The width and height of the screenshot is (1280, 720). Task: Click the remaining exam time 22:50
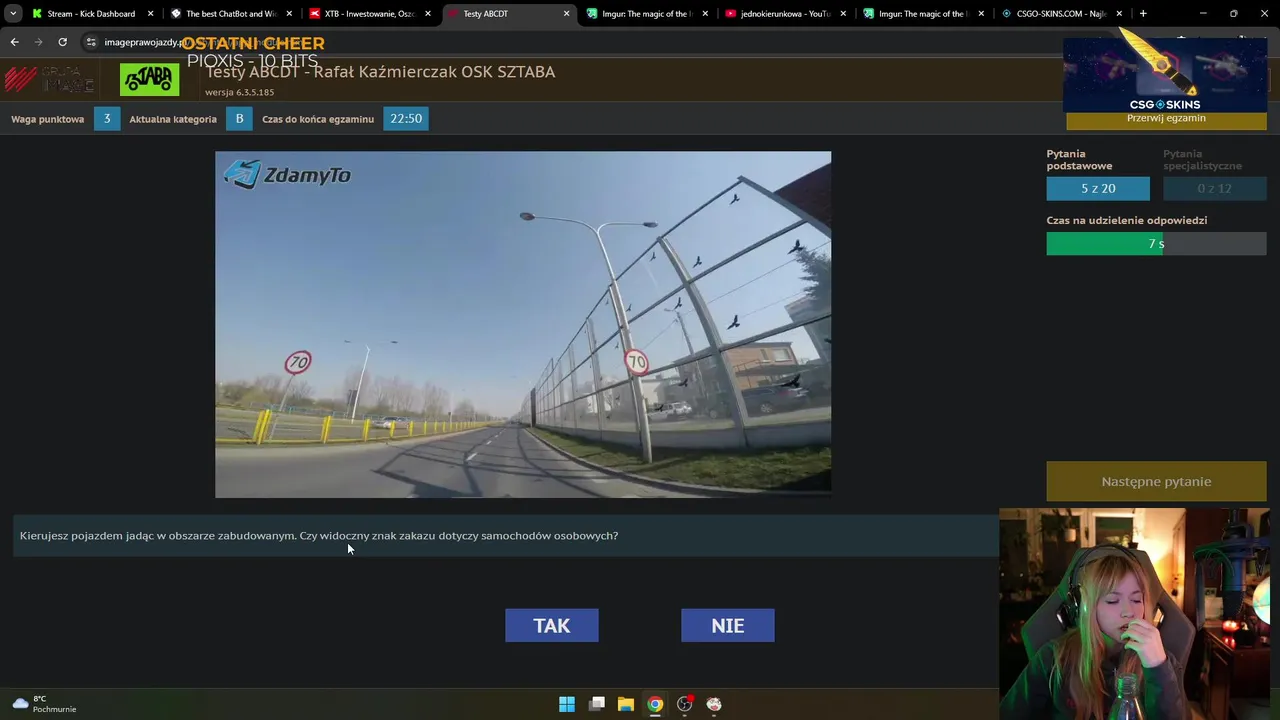406,118
